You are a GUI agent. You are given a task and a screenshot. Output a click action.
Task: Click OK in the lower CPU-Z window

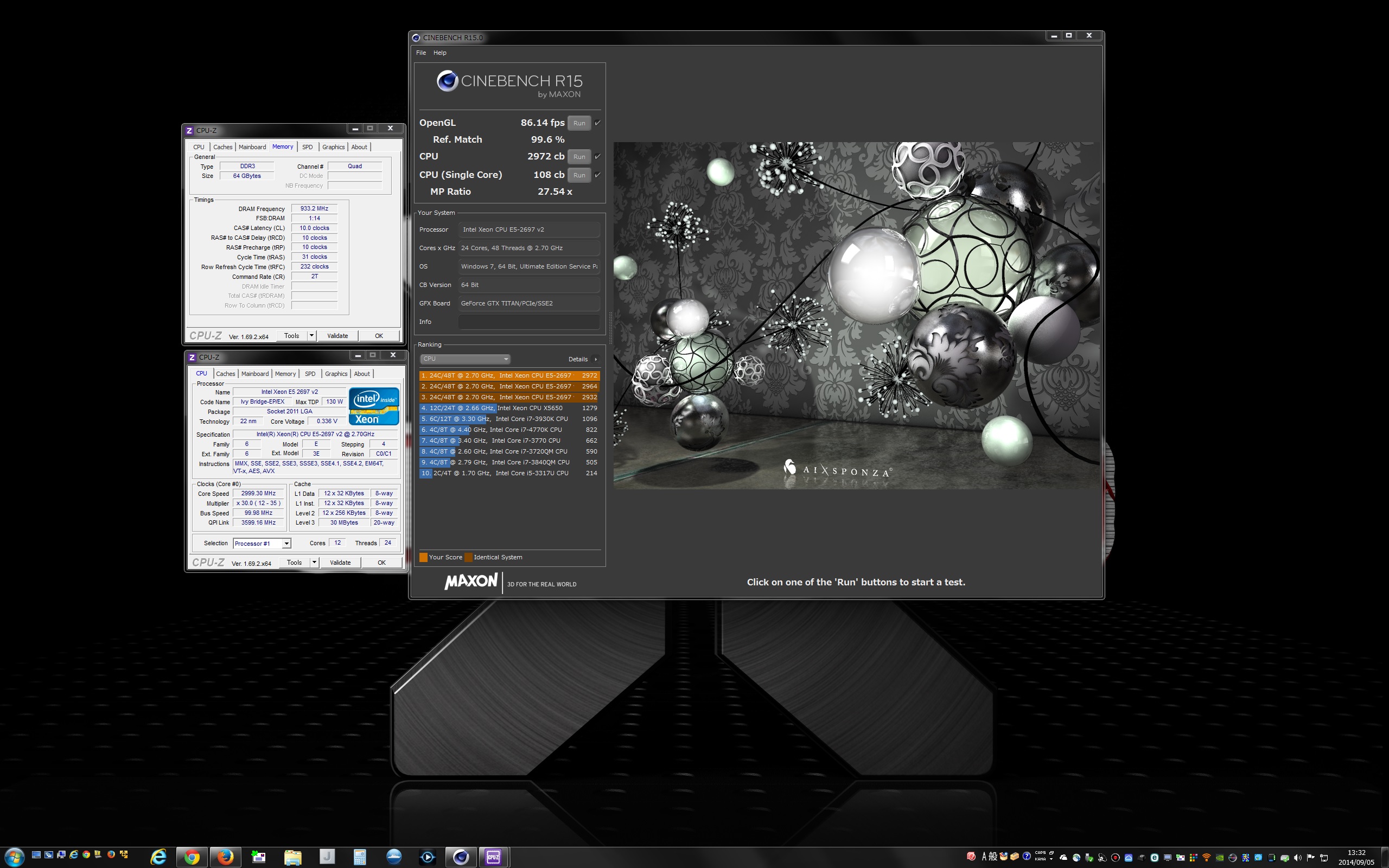coord(381,563)
